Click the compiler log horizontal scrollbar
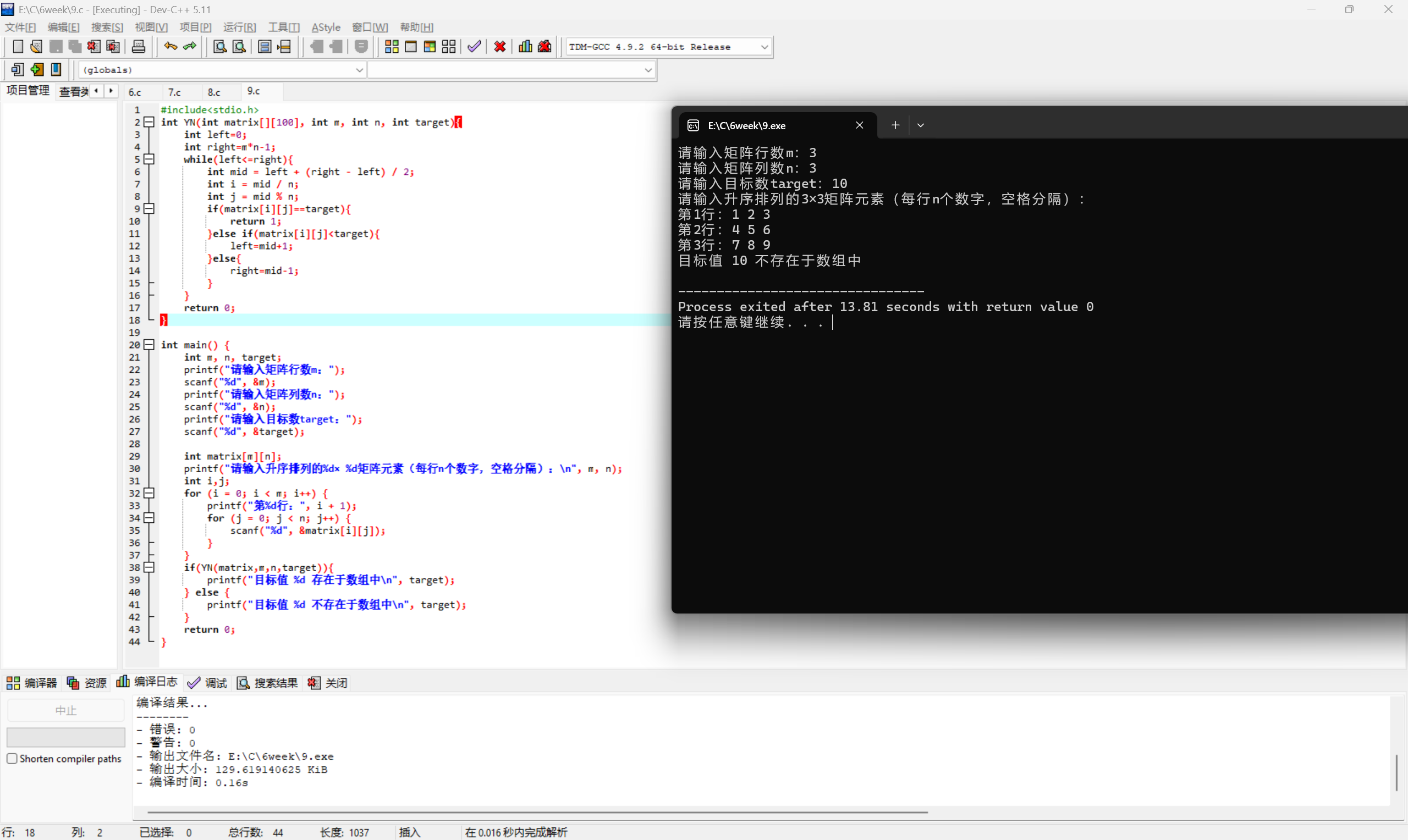This screenshot has width=1408, height=840. click(x=537, y=812)
